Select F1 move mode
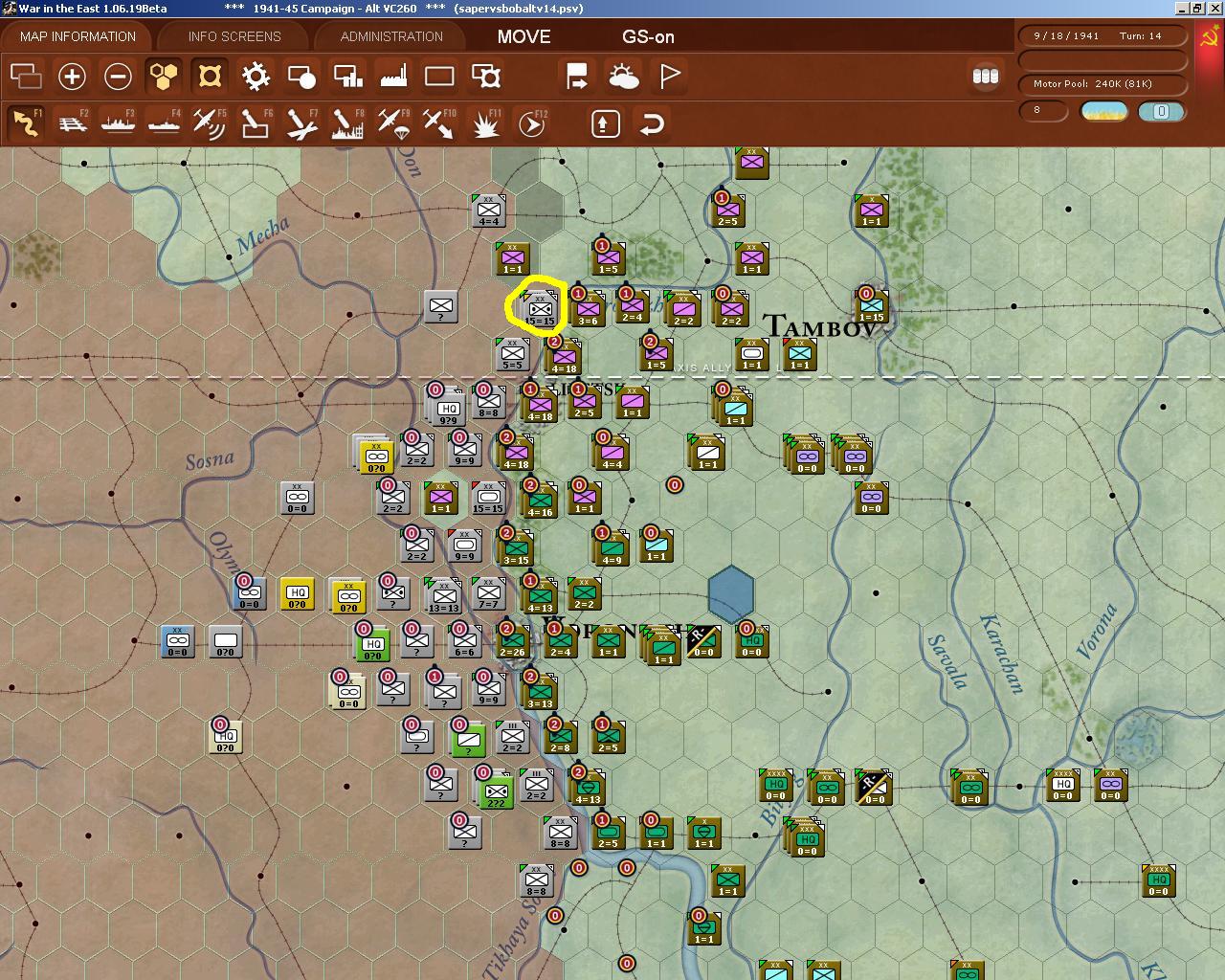Screen dimensions: 1225x980 coord(26,123)
